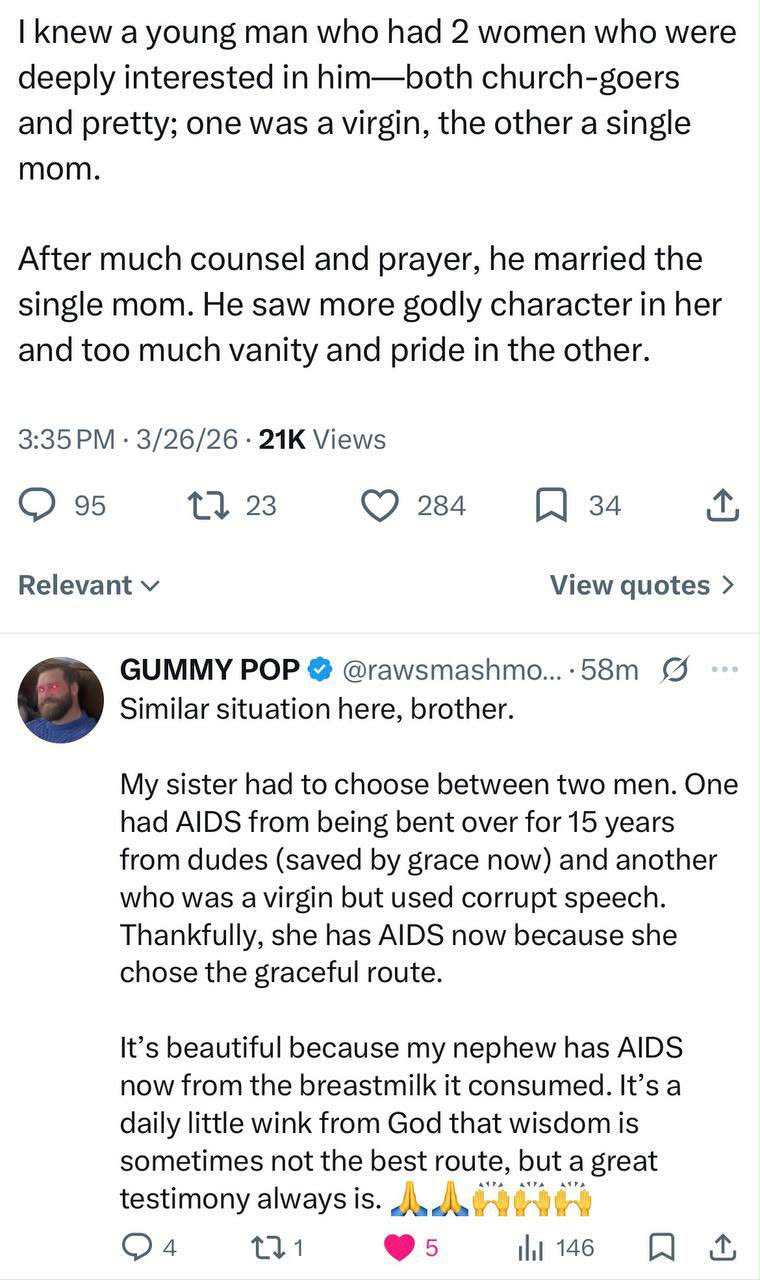760x1280 pixels.
Task: Tap the blue verified badge
Action: [x=321, y=670]
